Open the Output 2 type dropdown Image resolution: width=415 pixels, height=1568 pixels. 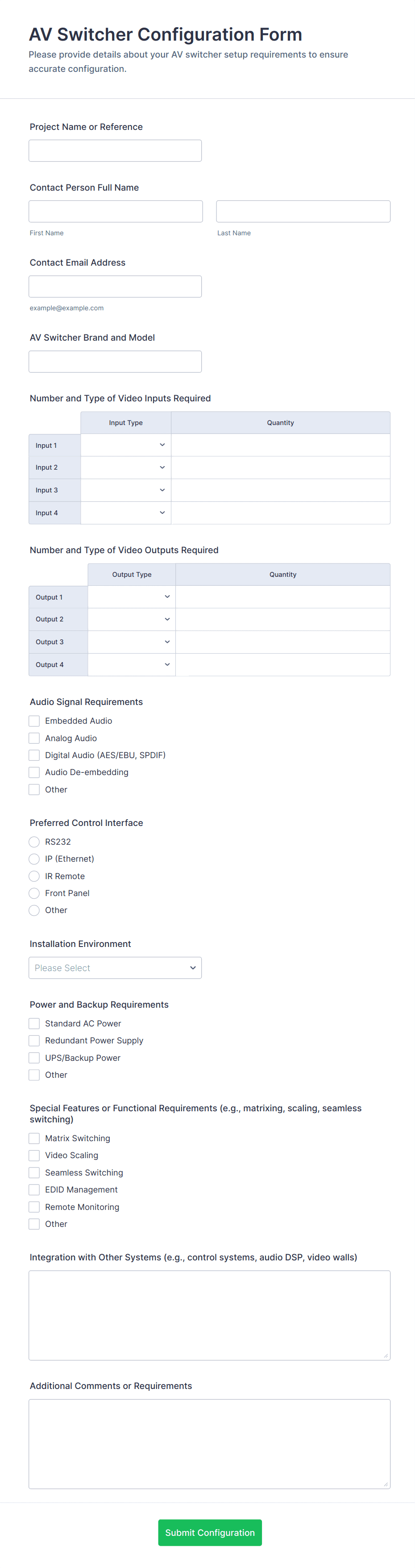coord(132,619)
